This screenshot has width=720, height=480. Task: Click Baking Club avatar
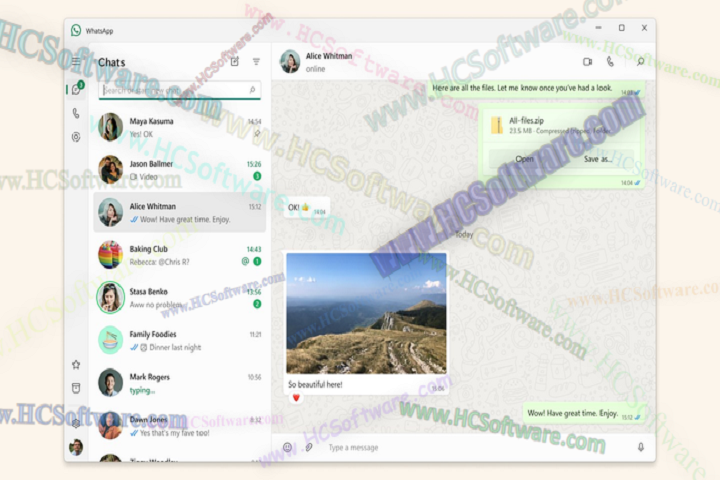pyautogui.click(x=110, y=254)
